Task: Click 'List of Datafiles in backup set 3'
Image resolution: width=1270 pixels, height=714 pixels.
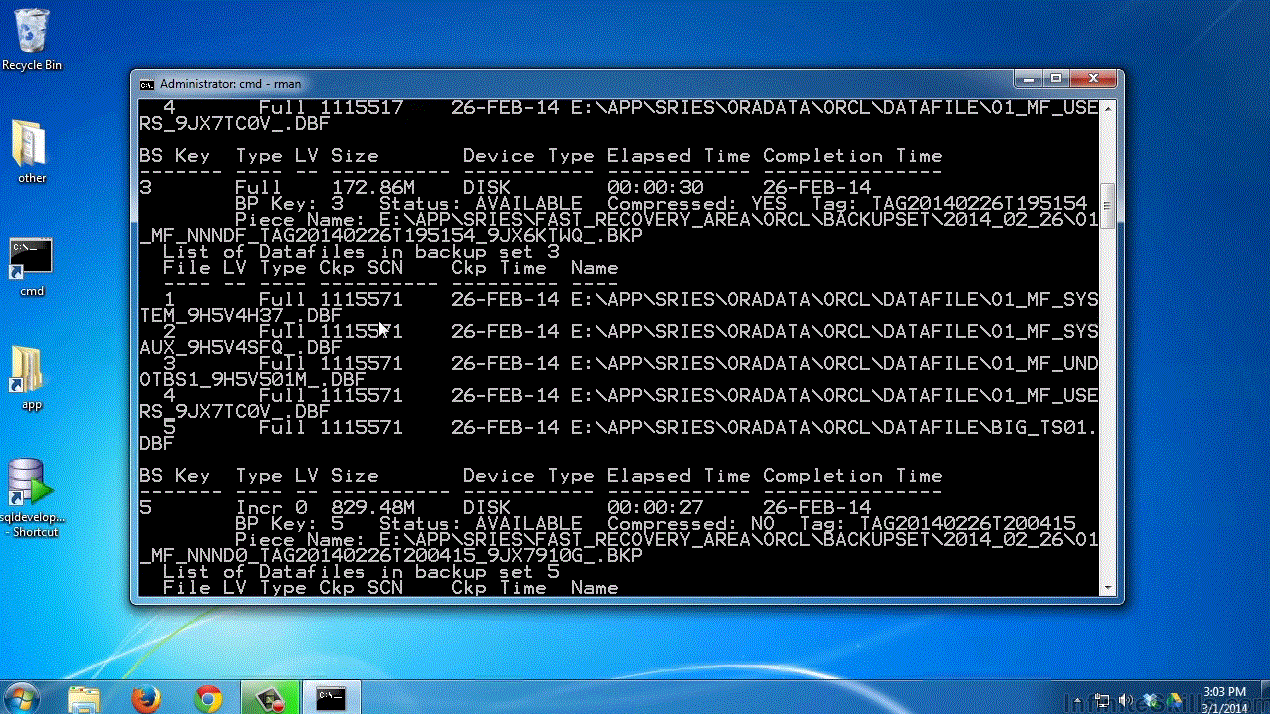Action: pos(361,251)
